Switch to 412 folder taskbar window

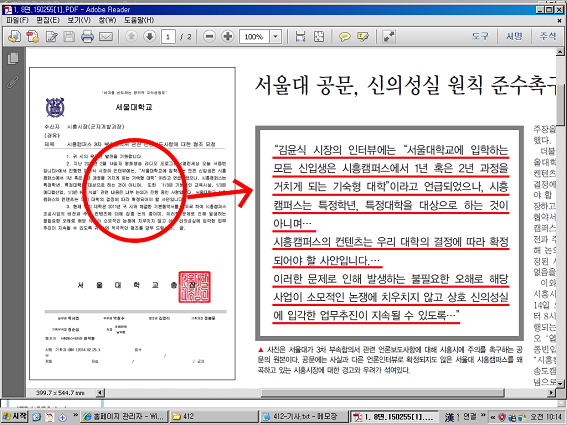click(214, 417)
